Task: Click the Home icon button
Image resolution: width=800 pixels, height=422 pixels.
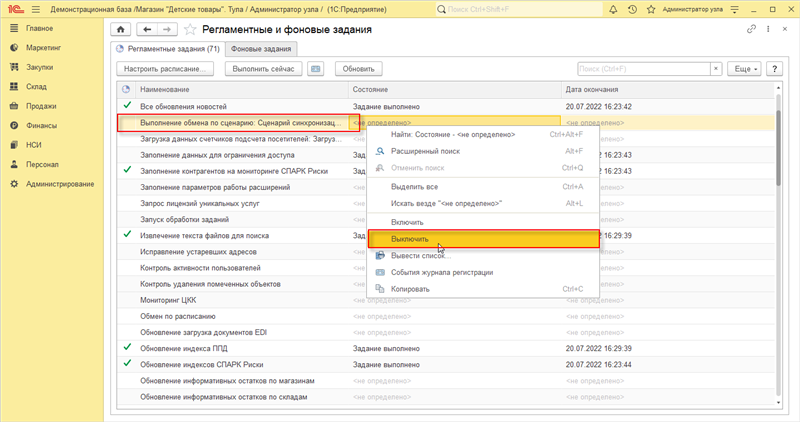Action: pos(122,29)
